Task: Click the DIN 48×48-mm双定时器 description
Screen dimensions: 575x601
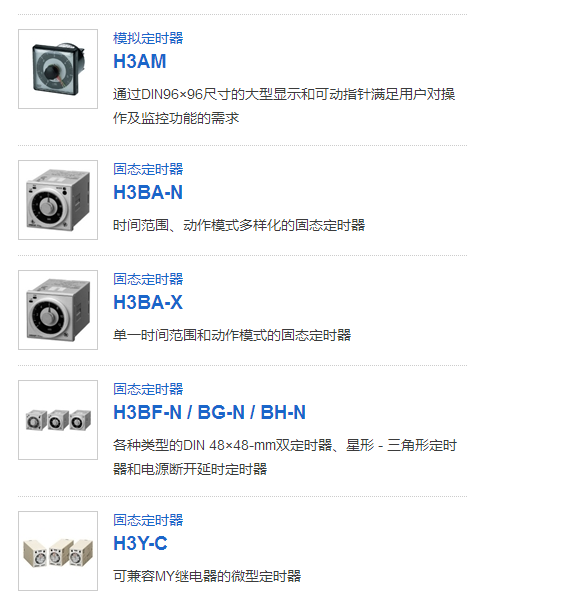Action: point(285,457)
